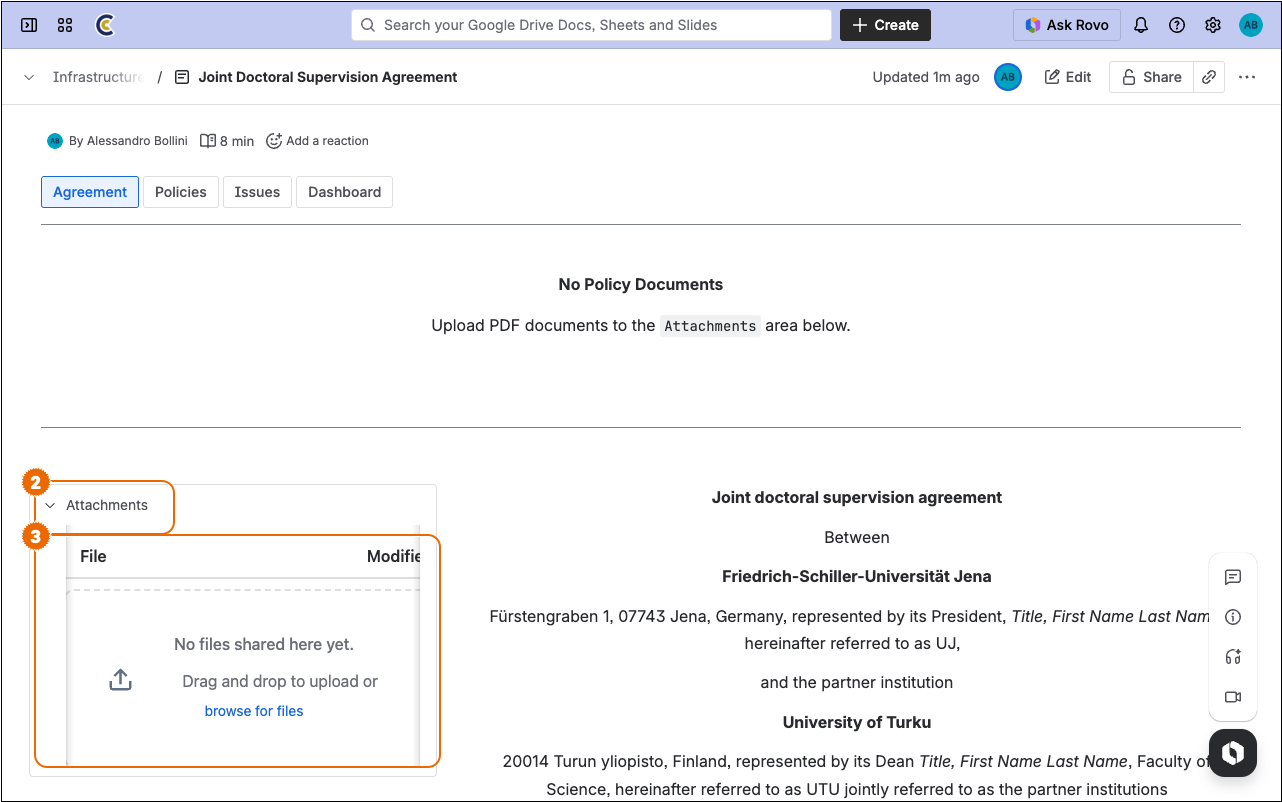
Task: Open the help question mark icon
Action: pos(1177,25)
